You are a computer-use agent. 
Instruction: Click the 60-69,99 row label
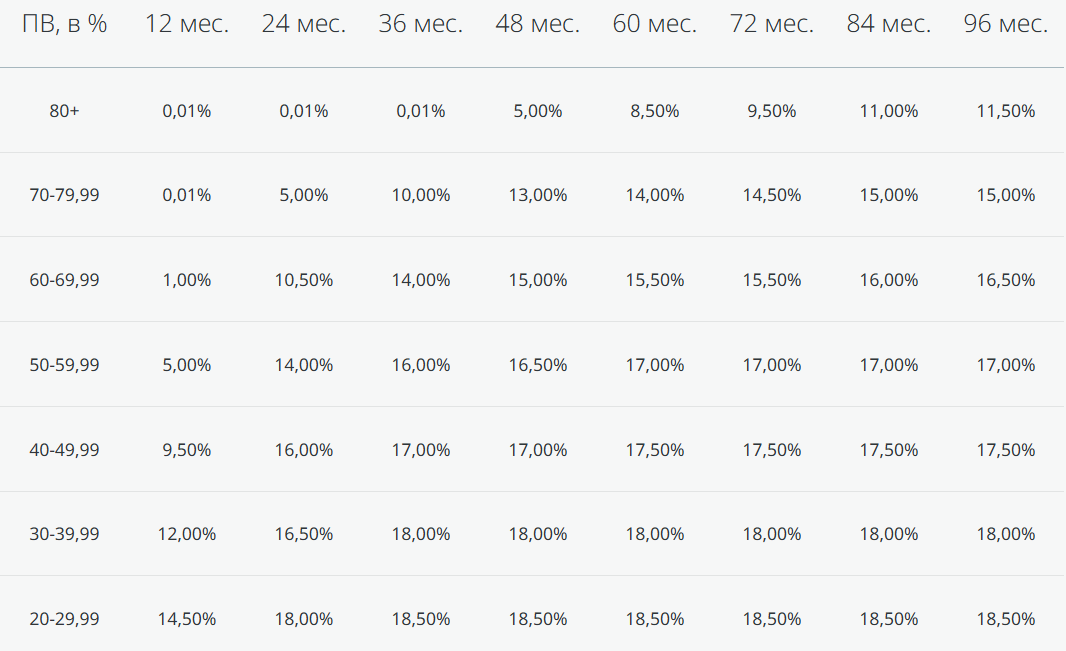pyautogui.click(x=64, y=280)
